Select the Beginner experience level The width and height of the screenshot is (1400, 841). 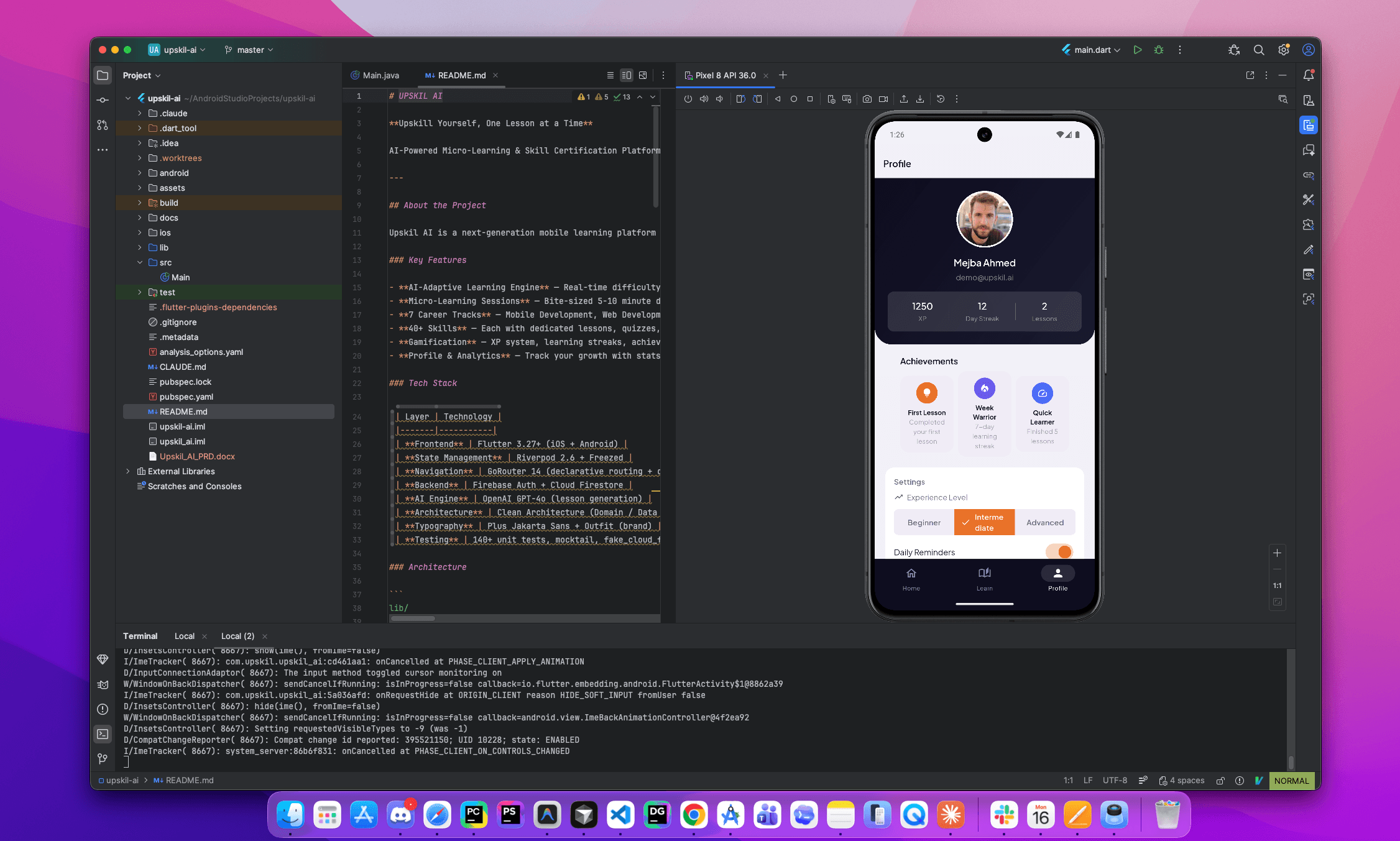924,522
